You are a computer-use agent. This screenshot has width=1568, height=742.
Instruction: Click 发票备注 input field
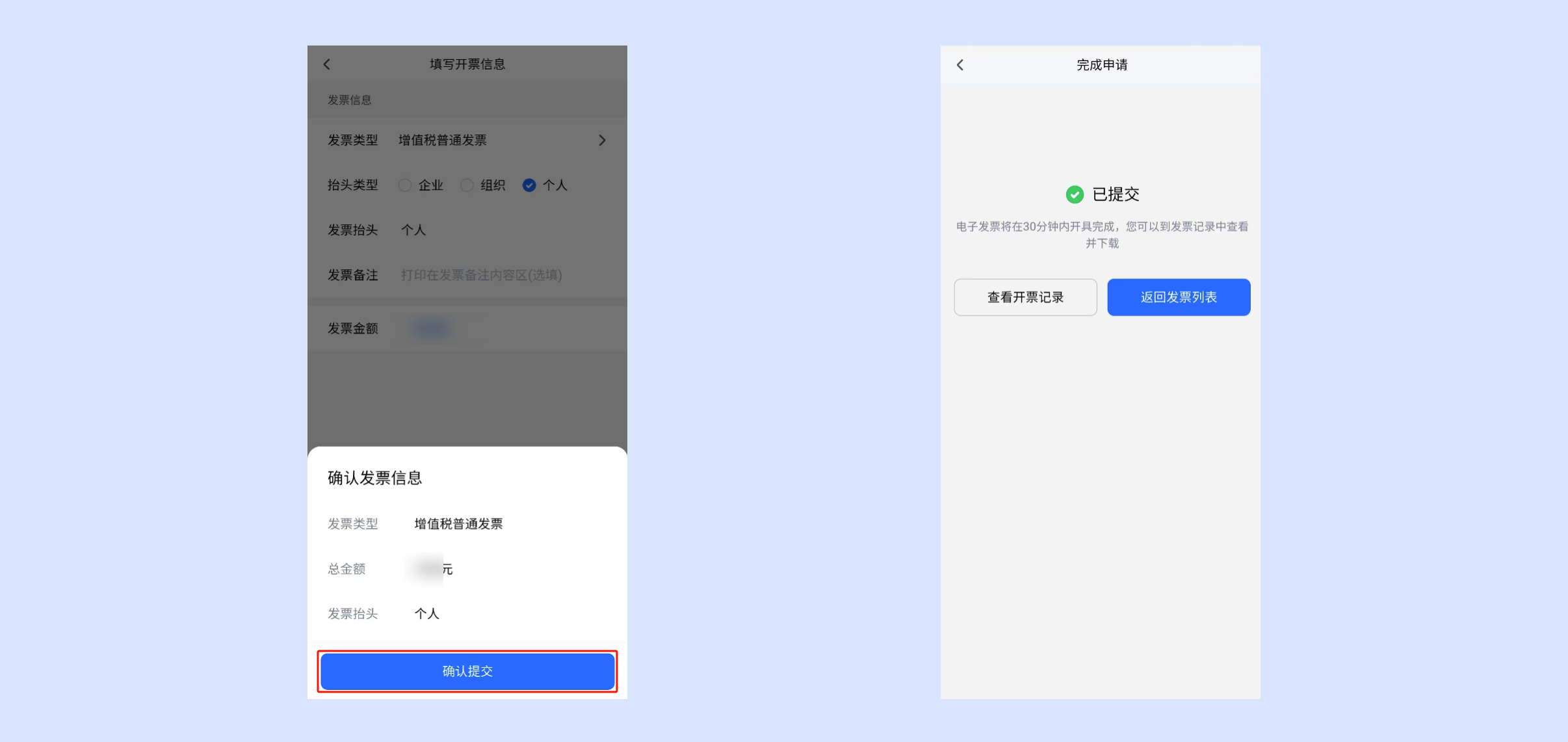pos(482,275)
